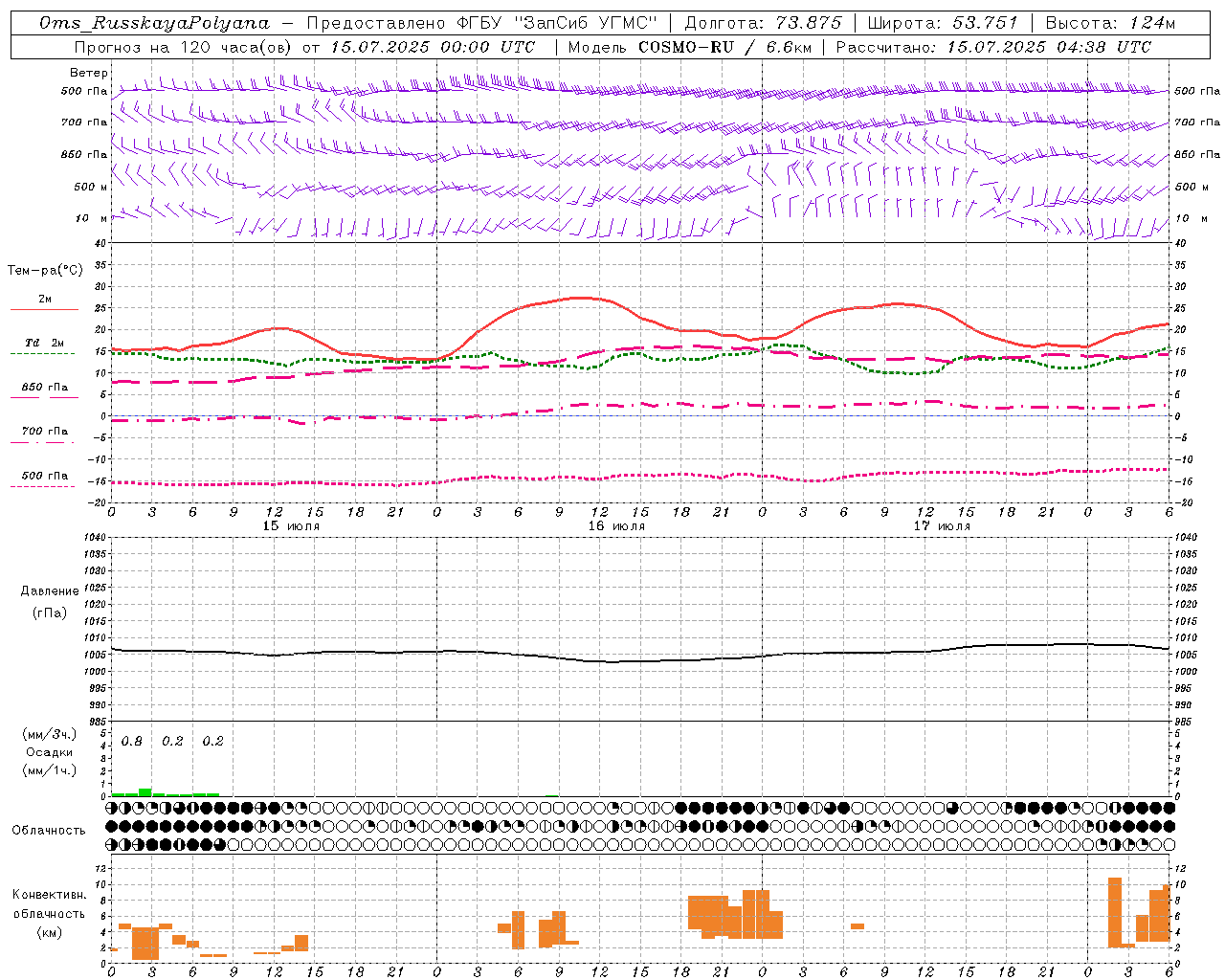1225x980 pixels.
Task: Click the '(мм/1ч.)' hourly precipitation unit
Action: pos(50,770)
